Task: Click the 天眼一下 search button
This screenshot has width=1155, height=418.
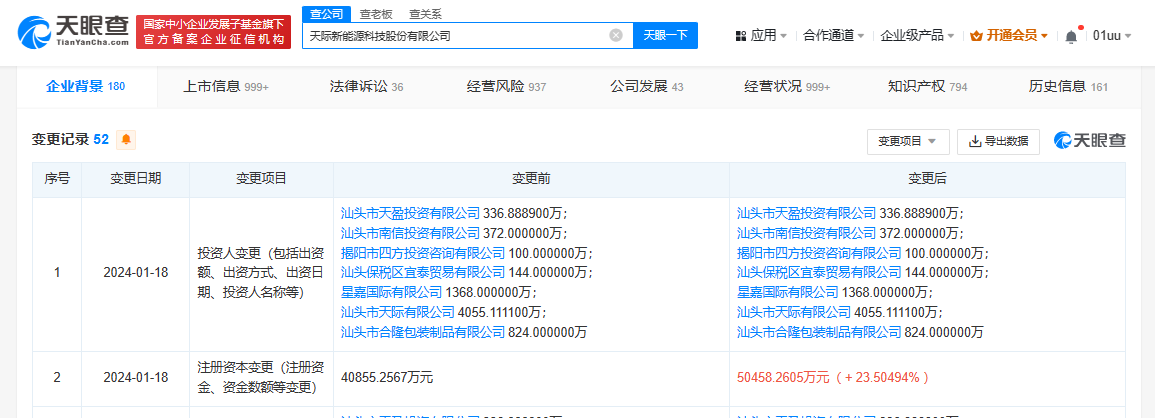Action: pyautogui.click(x=665, y=35)
